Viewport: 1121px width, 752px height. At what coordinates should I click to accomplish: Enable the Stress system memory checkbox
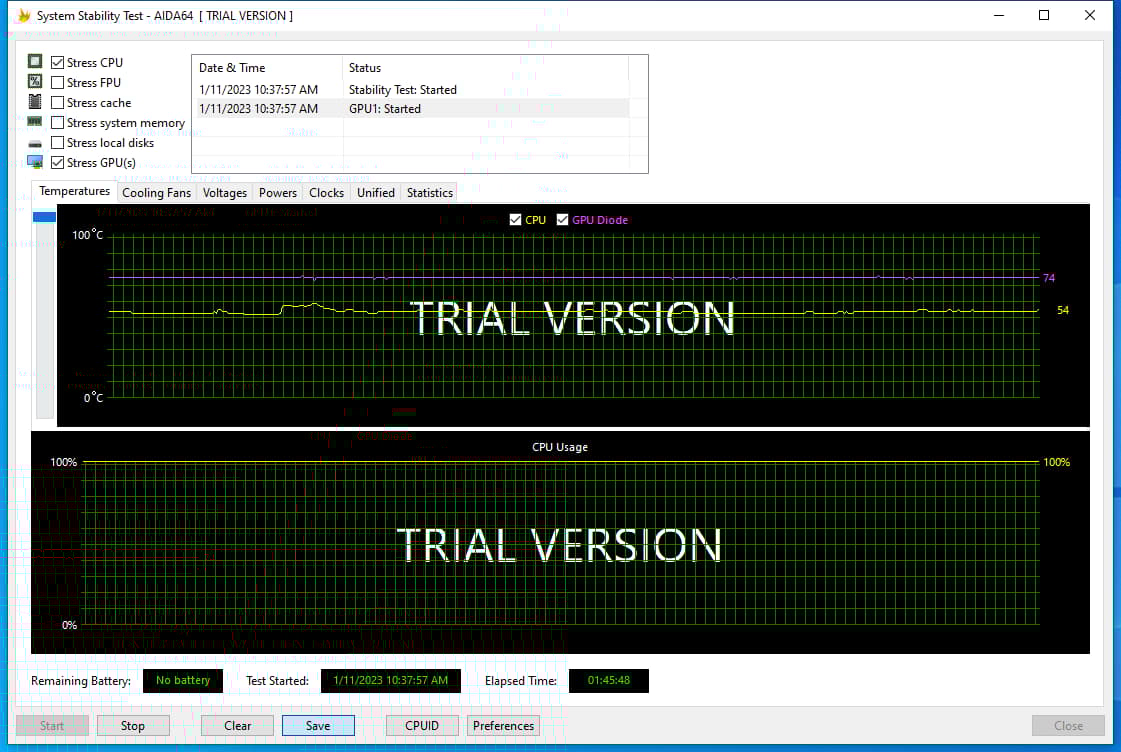click(58, 122)
